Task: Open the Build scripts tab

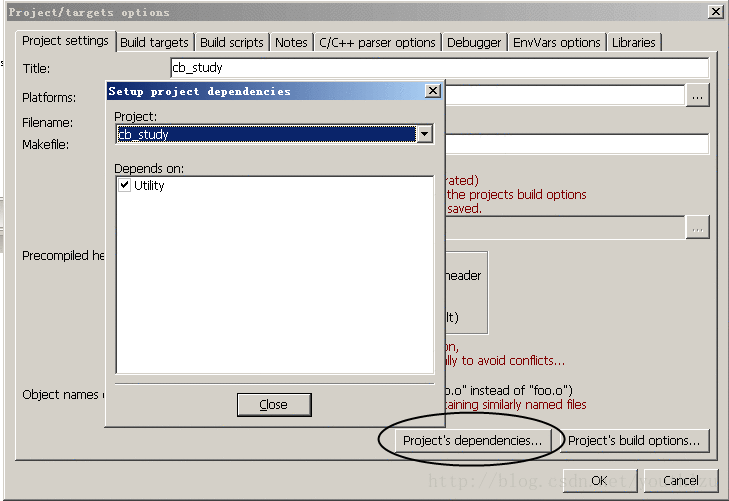Action: click(x=232, y=42)
